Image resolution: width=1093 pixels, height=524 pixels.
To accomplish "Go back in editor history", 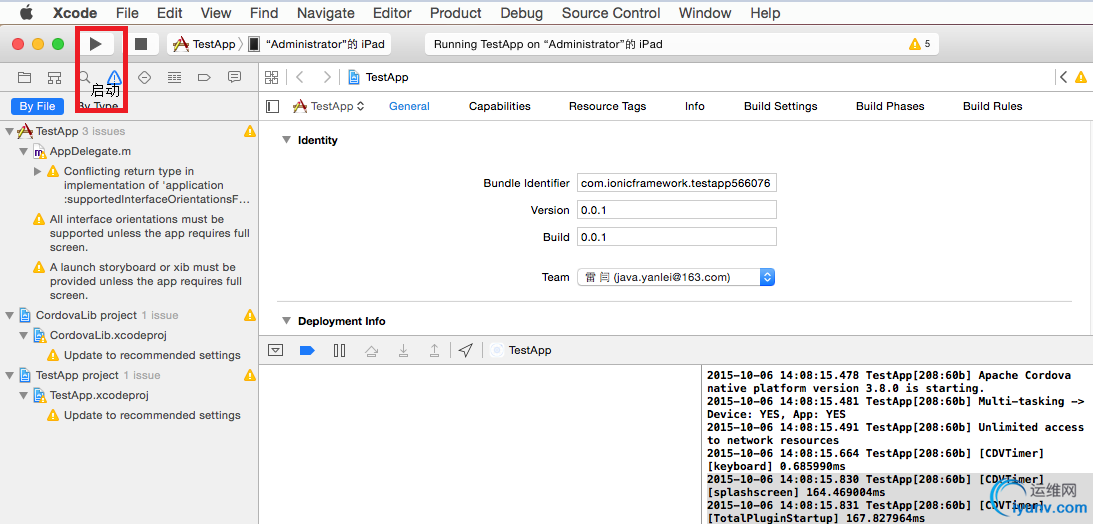I will pos(300,77).
